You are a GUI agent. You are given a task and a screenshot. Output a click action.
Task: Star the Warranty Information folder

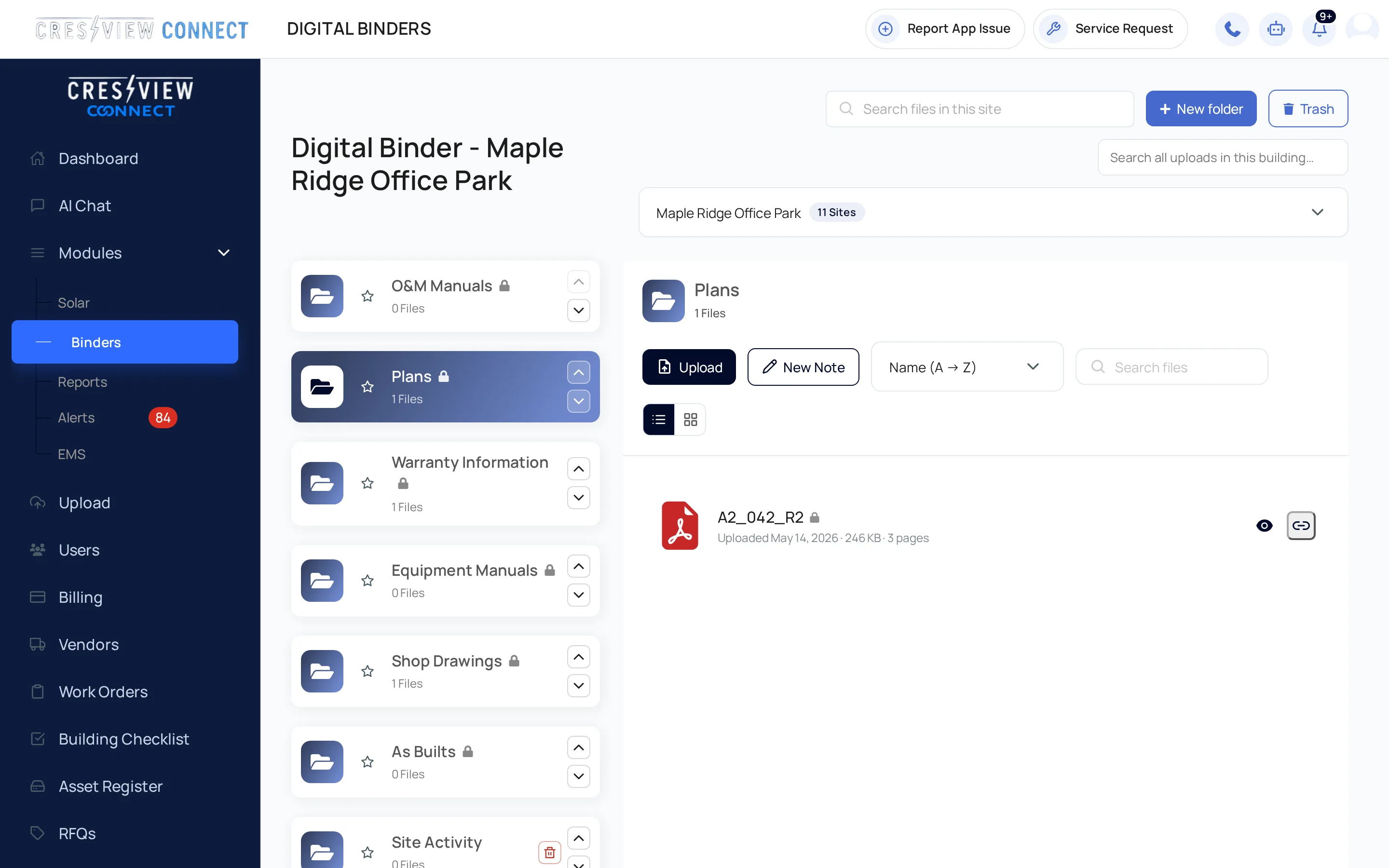368,483
